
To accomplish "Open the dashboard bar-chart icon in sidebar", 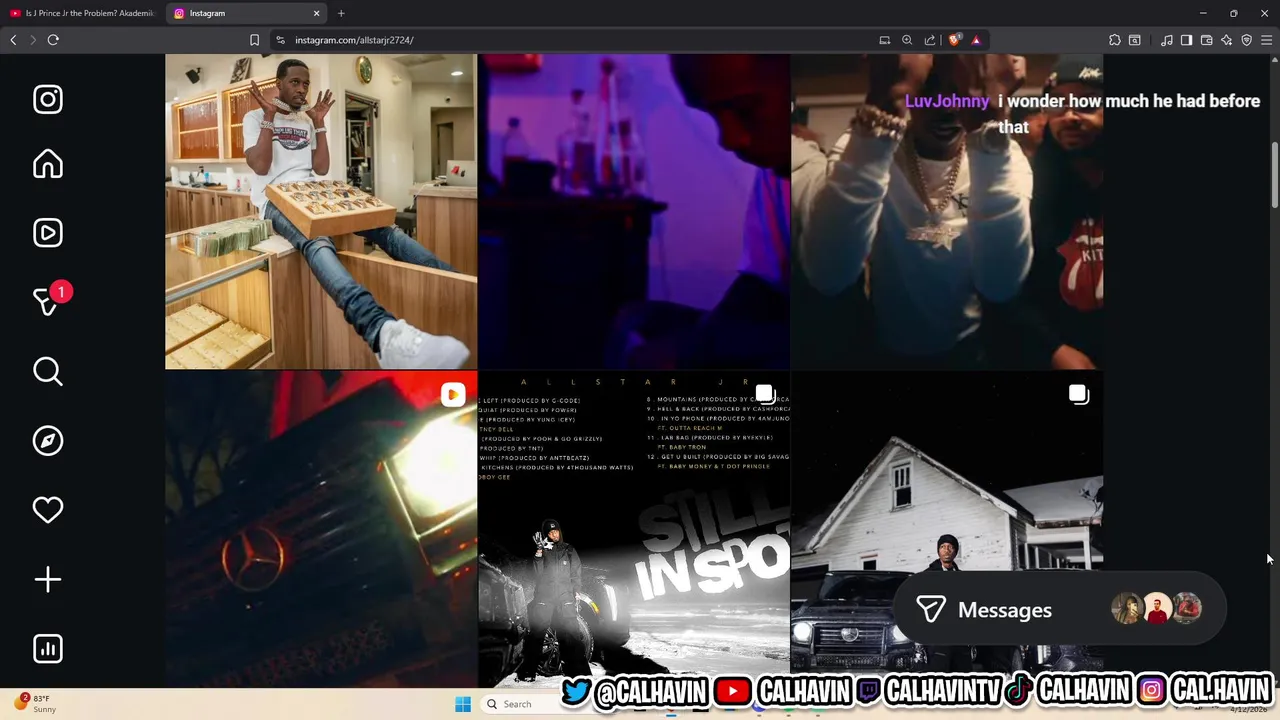I will [48, 649].
